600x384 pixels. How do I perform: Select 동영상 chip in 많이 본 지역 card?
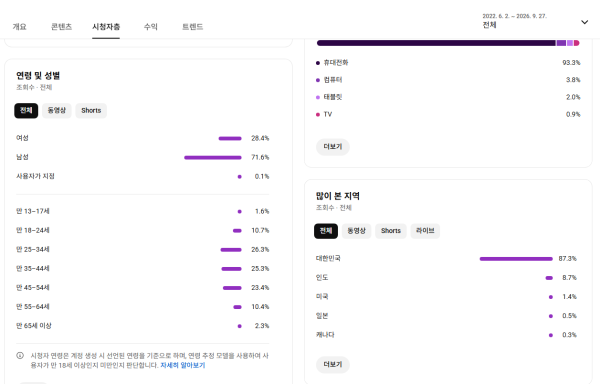[x=356, y=231]
